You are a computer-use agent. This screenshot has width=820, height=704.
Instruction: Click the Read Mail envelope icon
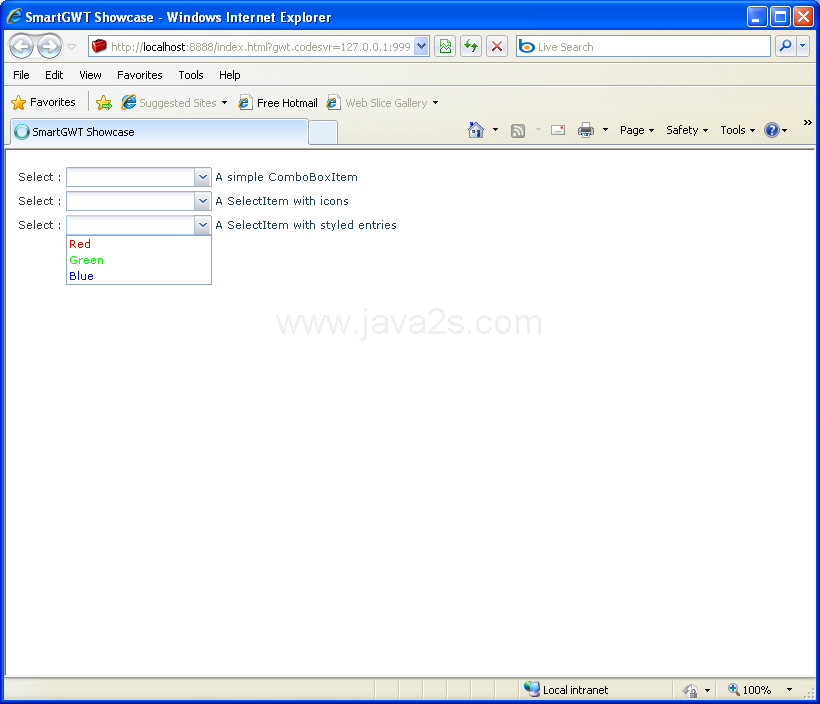click(558, 130)
